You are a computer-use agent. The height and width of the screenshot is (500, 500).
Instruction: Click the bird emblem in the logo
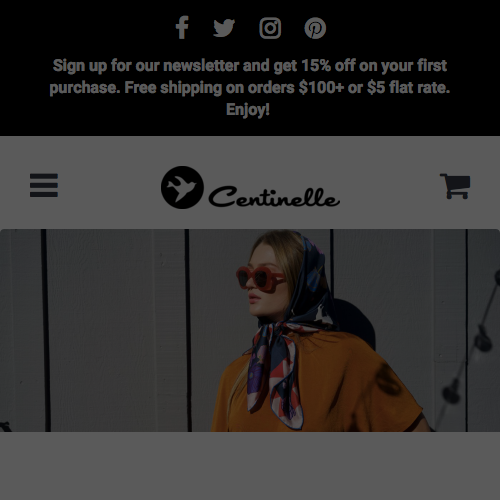(182, 187)
